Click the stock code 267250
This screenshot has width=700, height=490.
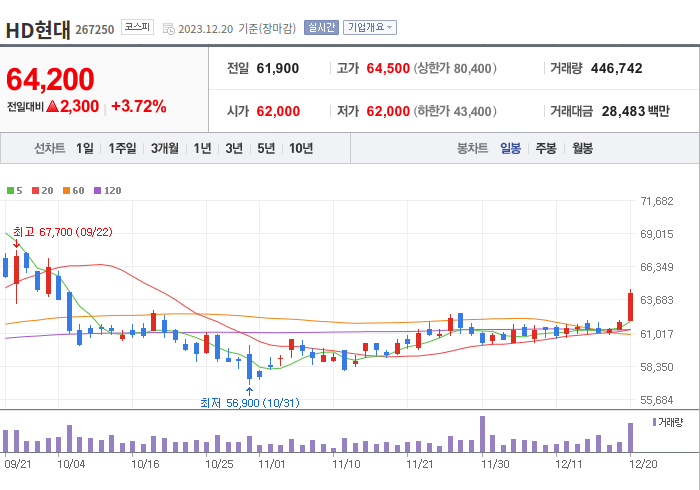(95, 29)
